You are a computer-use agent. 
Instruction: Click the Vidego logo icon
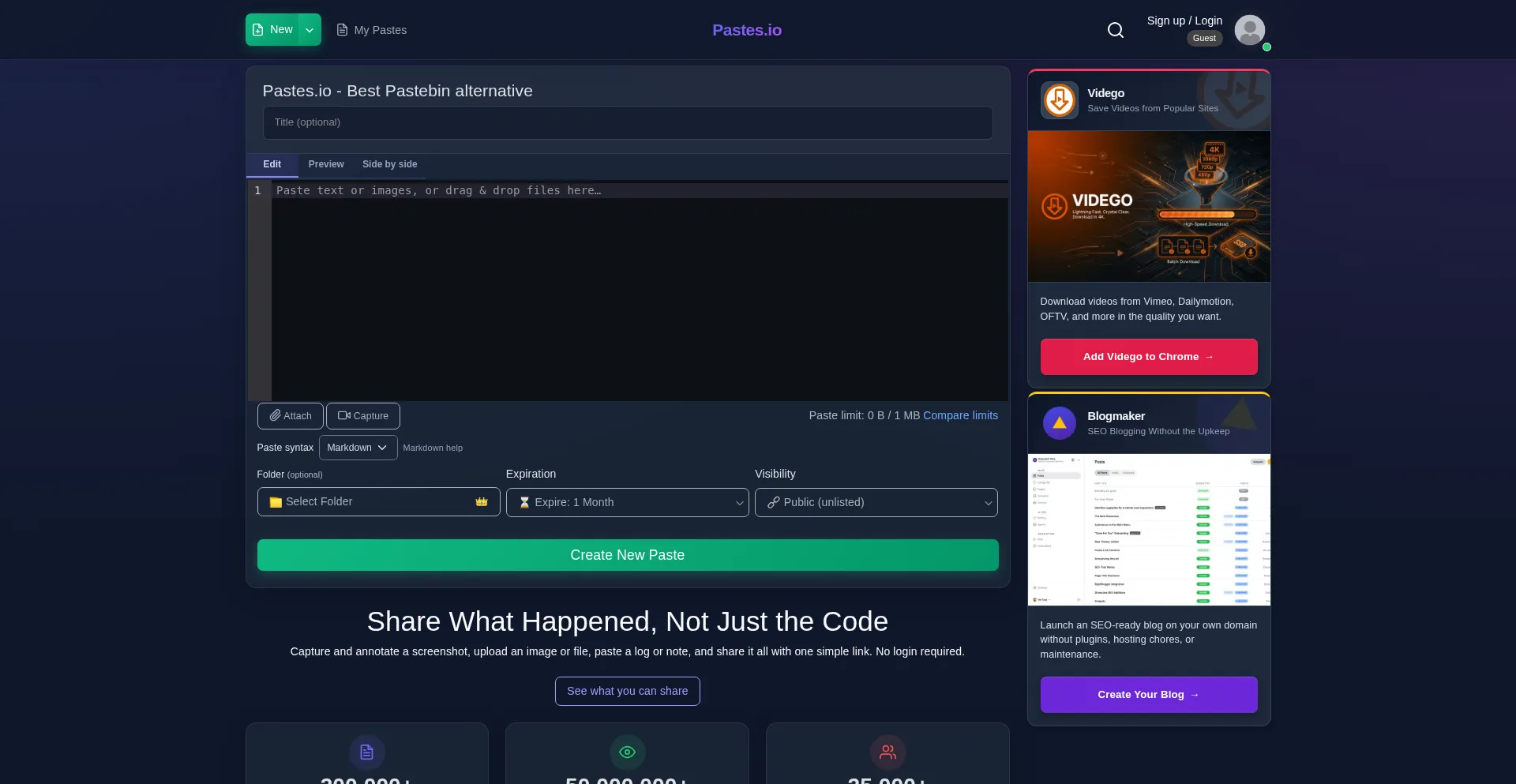pyautogui.click(x=1059, y=100)
